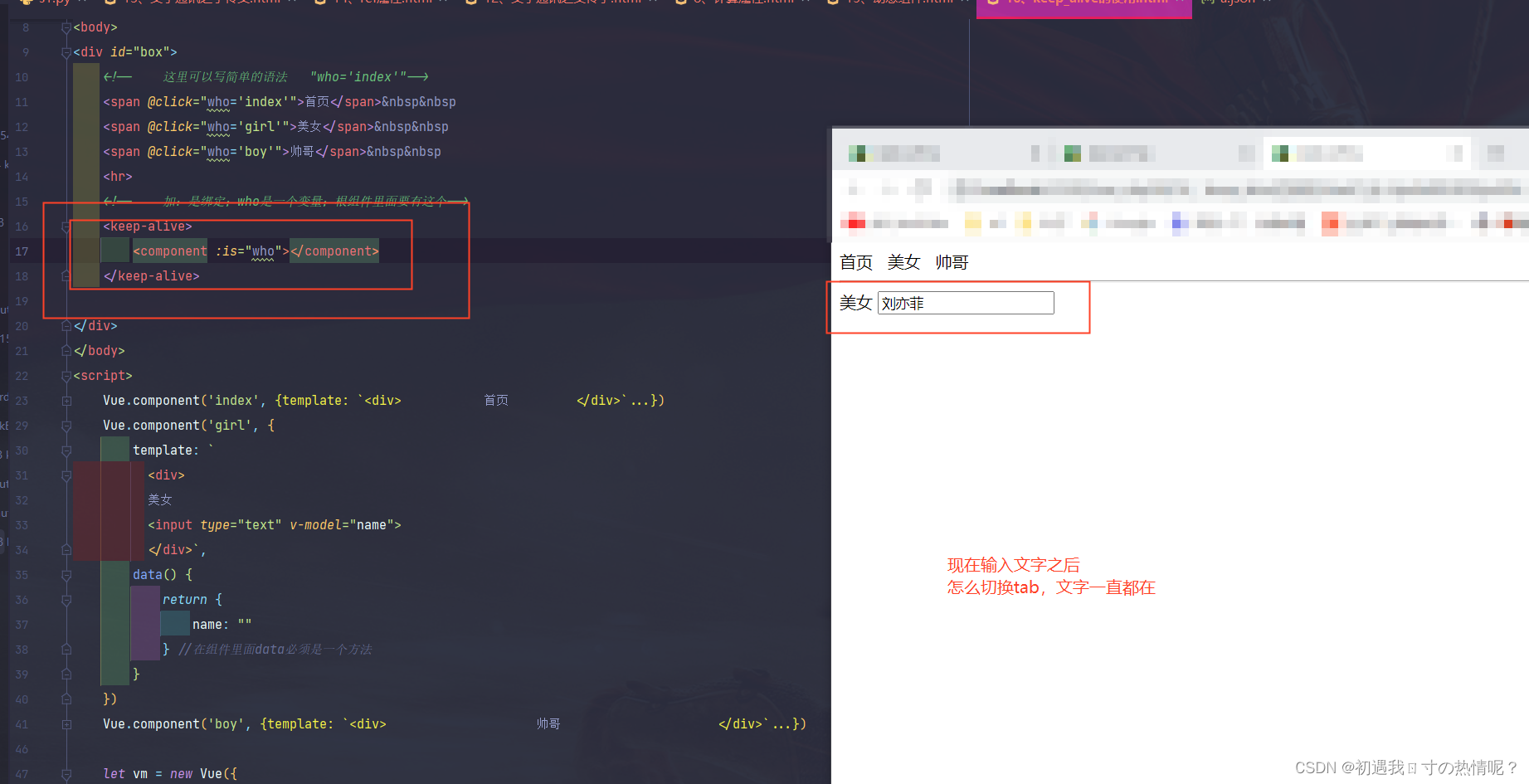Click the 美女 text inside girl template on line 32
The image size is (1529, 784).
[x=160, y=500]
